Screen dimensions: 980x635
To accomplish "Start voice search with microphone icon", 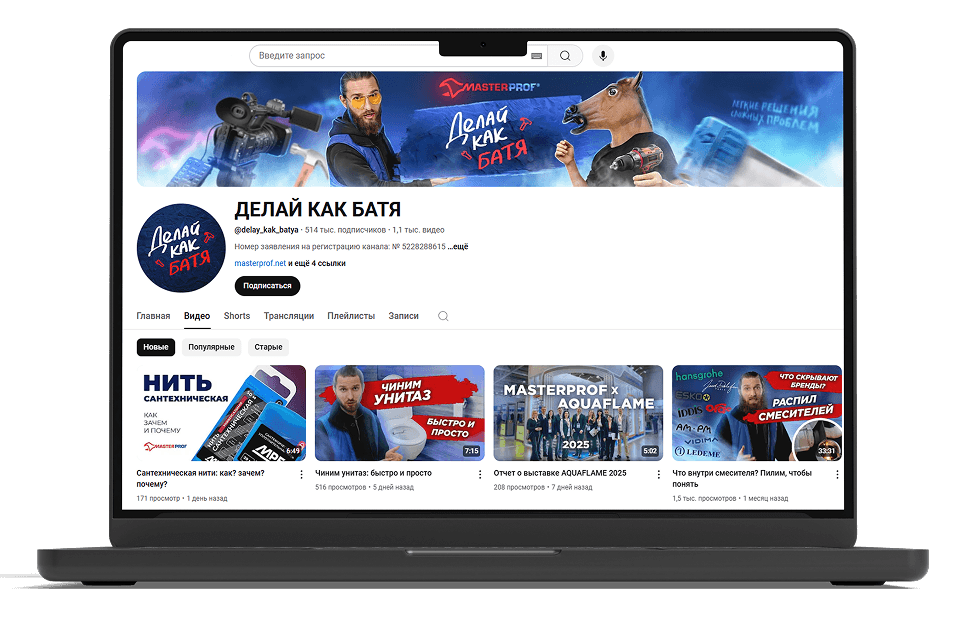I will [603, 56].
